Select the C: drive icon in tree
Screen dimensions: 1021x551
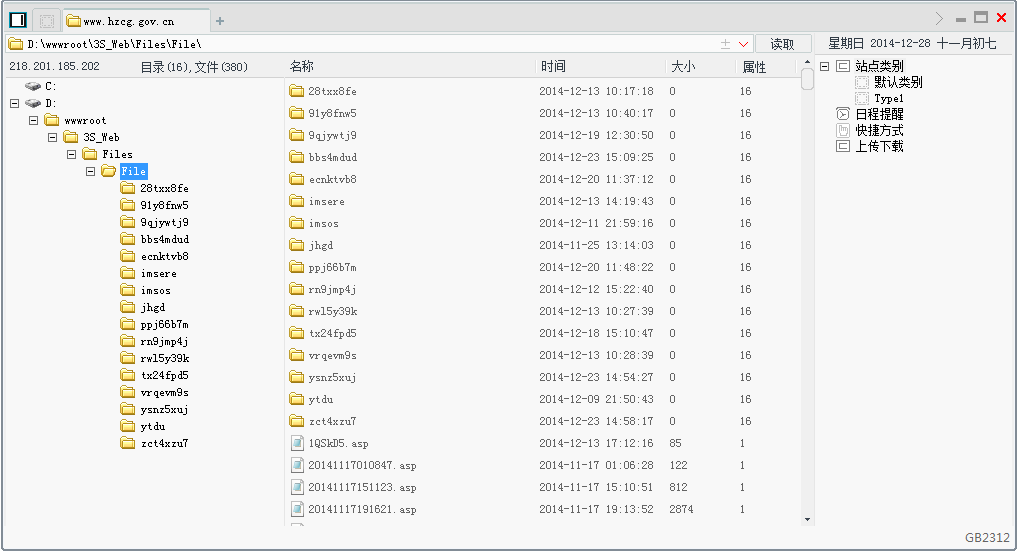pyautogui.click(x=33, y=86)
